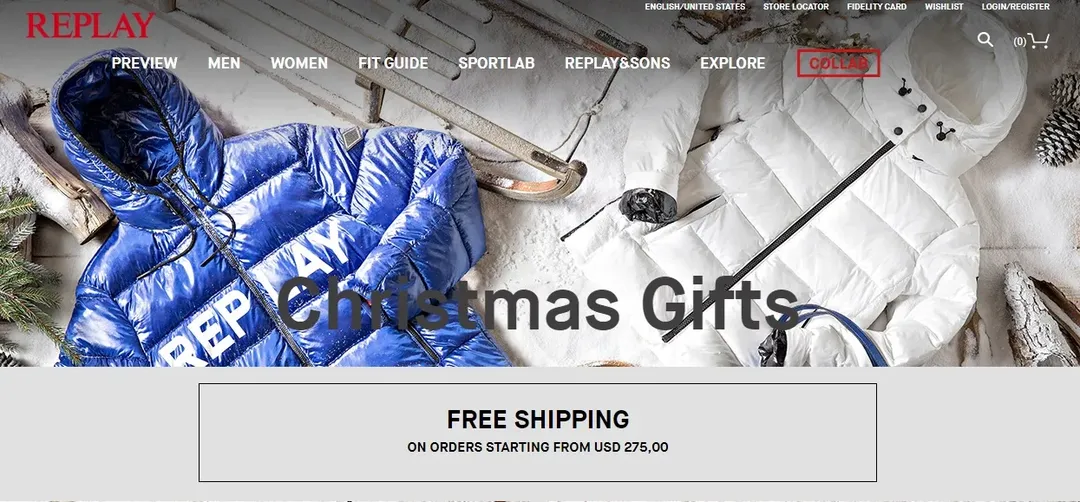Click LOGIN/REGISTER link

1016,7
